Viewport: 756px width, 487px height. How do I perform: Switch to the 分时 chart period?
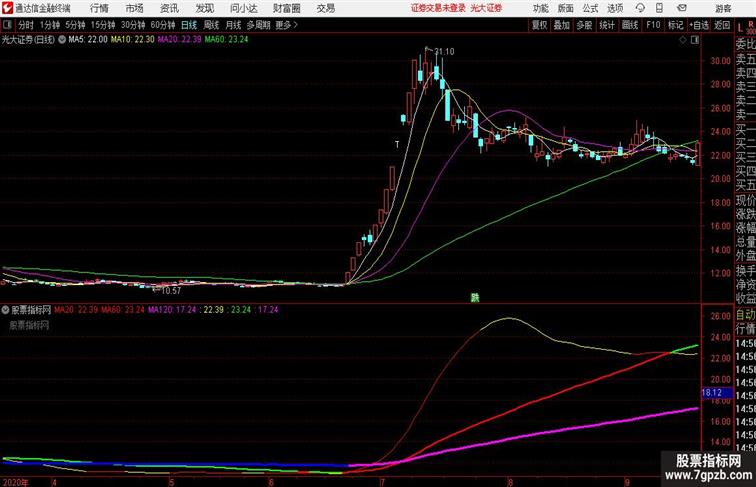tap(26, 25)
